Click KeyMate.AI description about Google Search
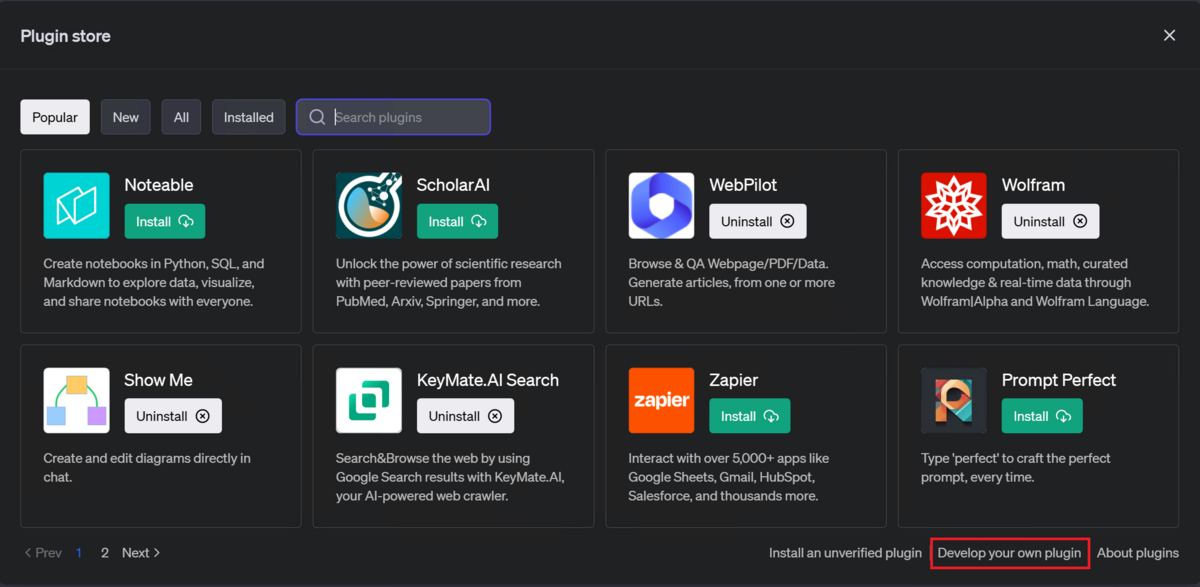 click(450, 477)
